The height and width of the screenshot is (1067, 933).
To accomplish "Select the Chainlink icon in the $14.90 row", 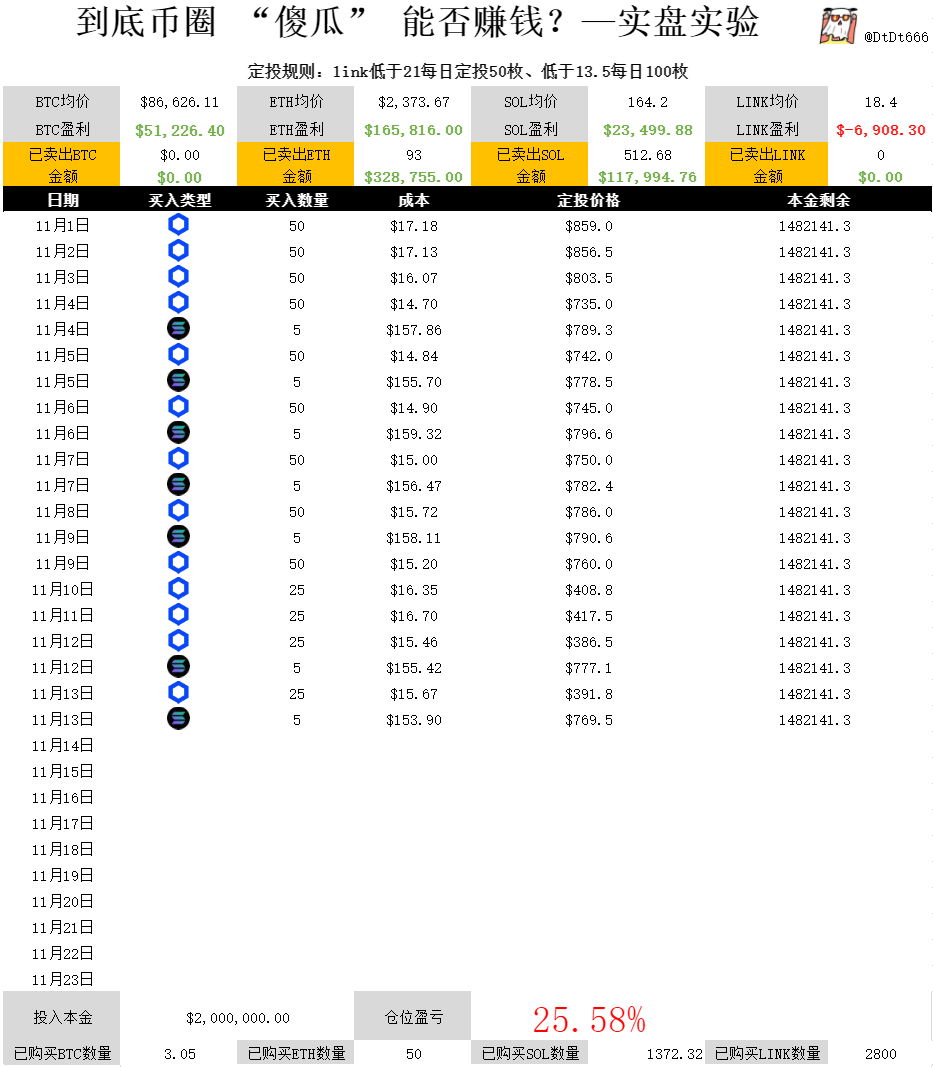I will point(178,406).
